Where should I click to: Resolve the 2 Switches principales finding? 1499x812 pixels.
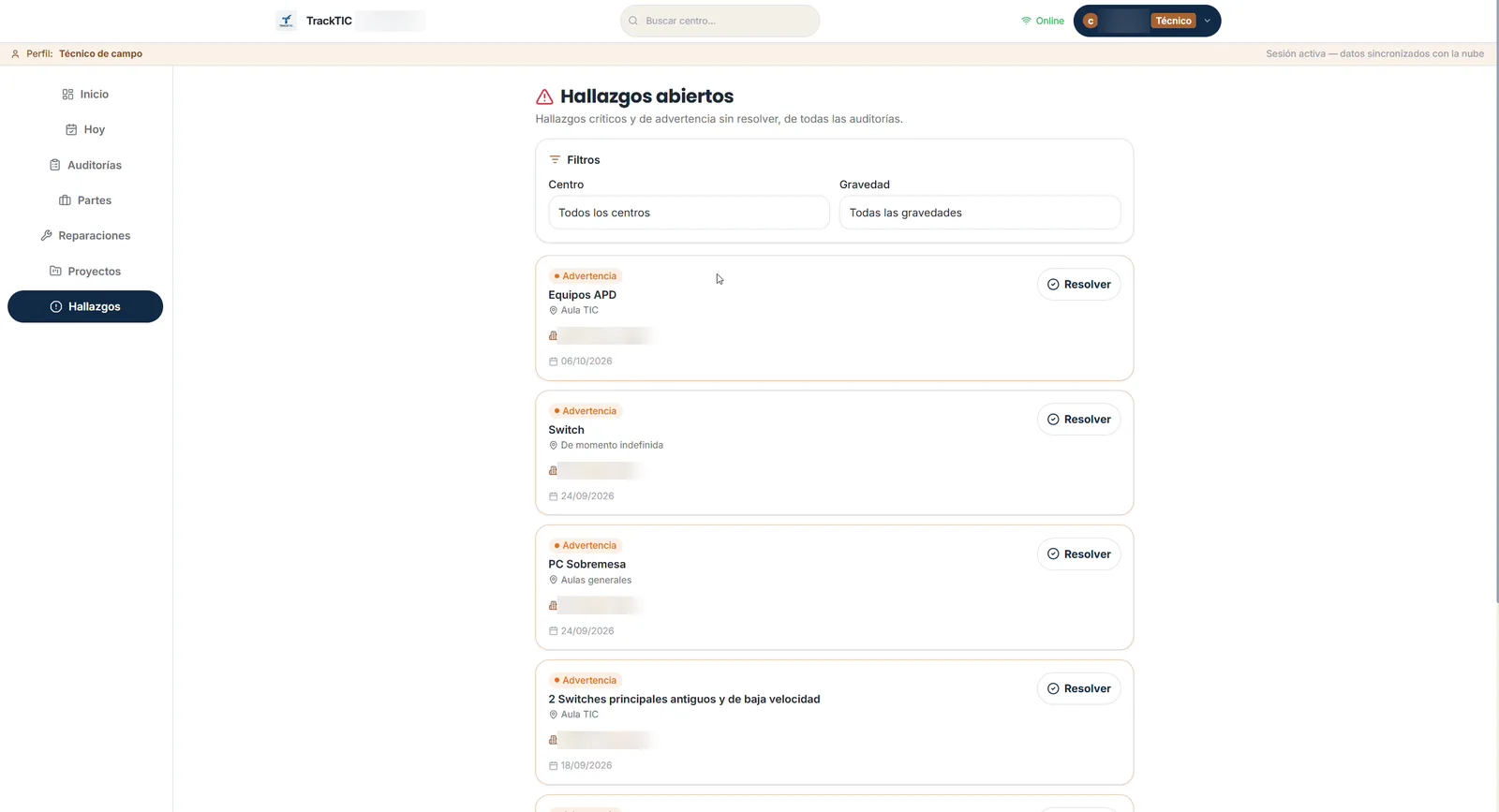[1078, 689]
